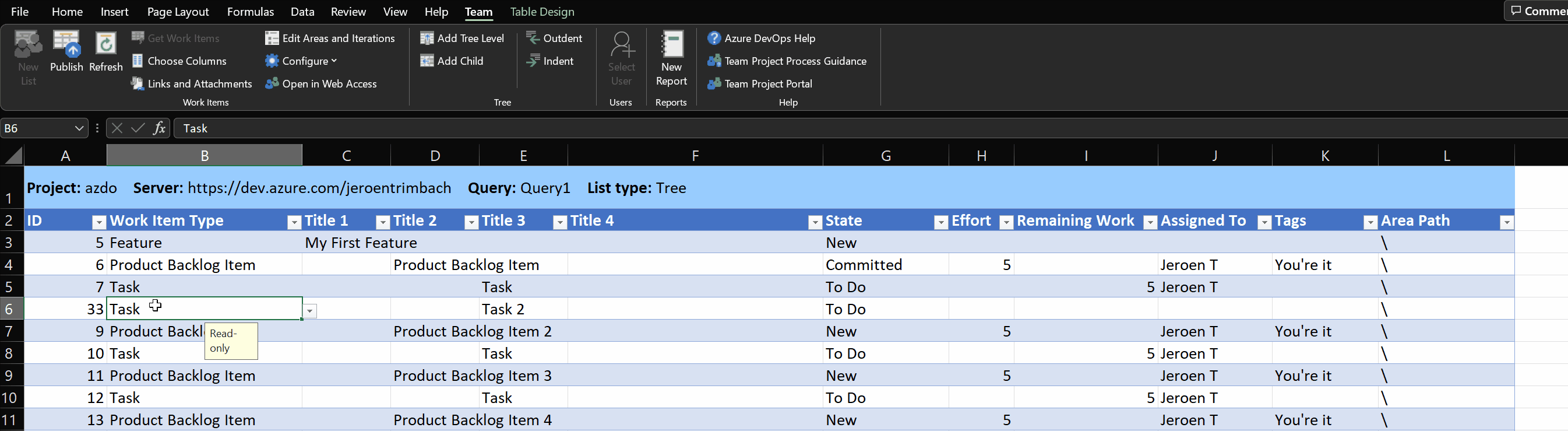The height and width of the screenshot is (431, 1568).
Task: Open Team Project Process Guidance
Action: 787,61
